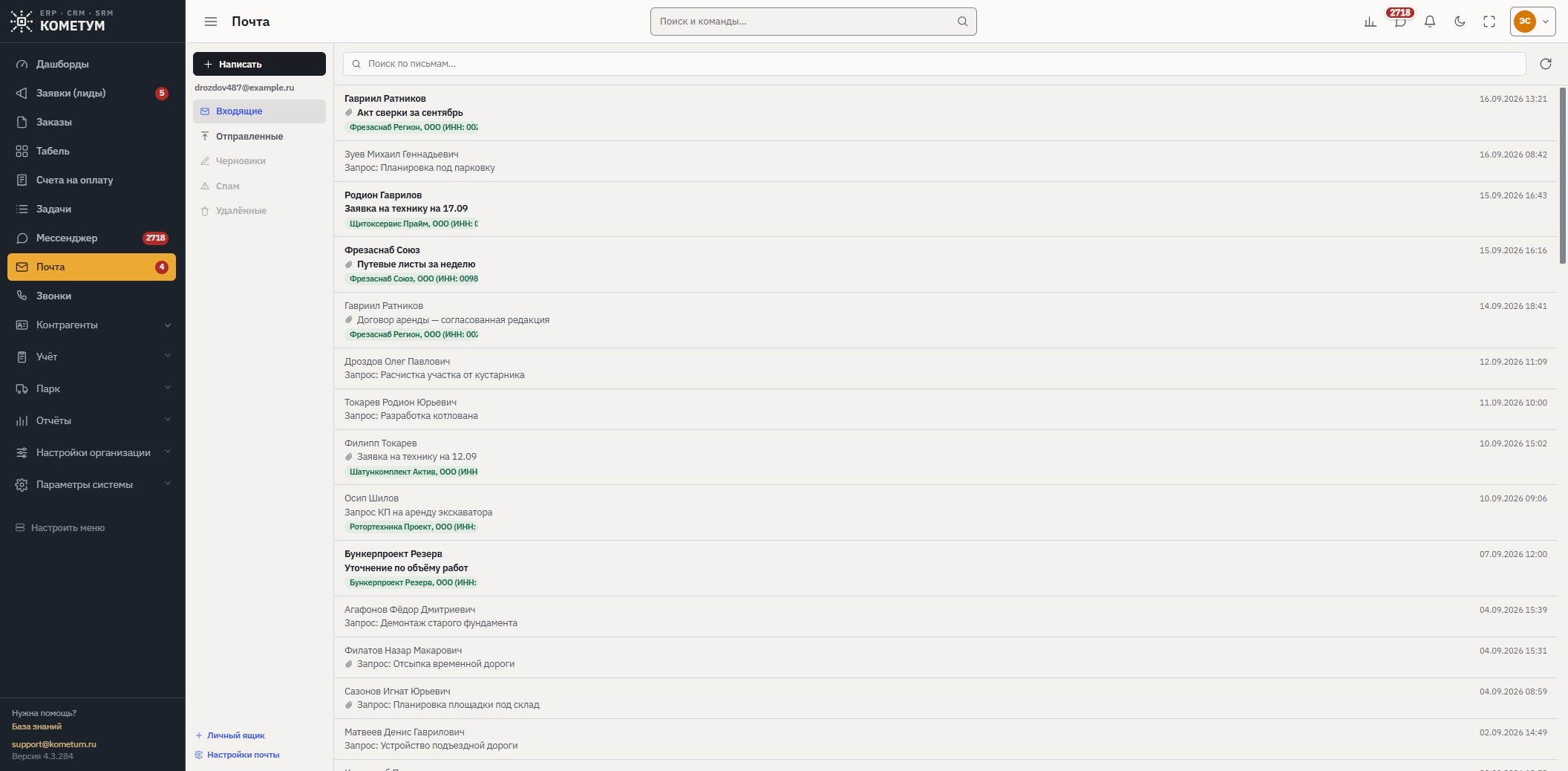Open База знаний help link
Image resolution: width=1568 pixels, height=771 pixels.
[x=36, y=726]
